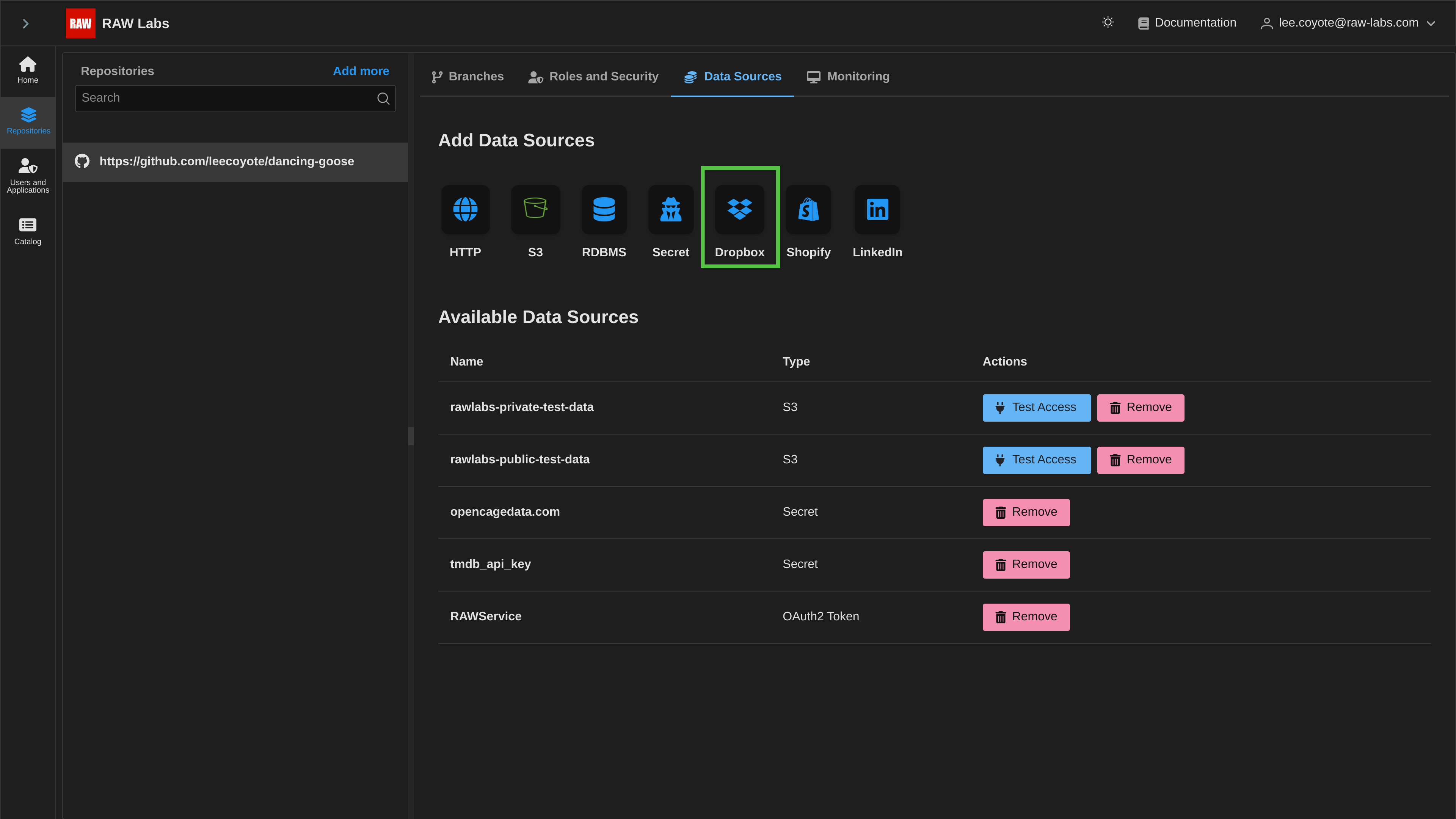Click rawlabs-public-test-data name
This screenshot has width=1456, height=819.
click(519, 460)
